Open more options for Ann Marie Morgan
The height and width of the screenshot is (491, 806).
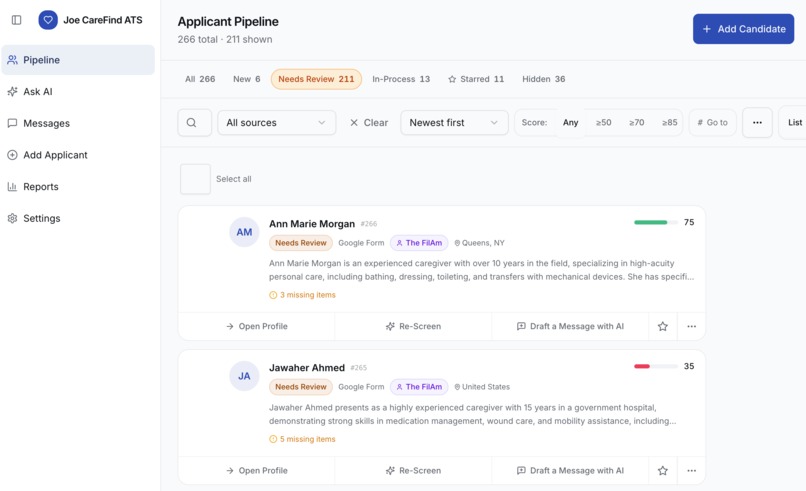tap(691, 326)
